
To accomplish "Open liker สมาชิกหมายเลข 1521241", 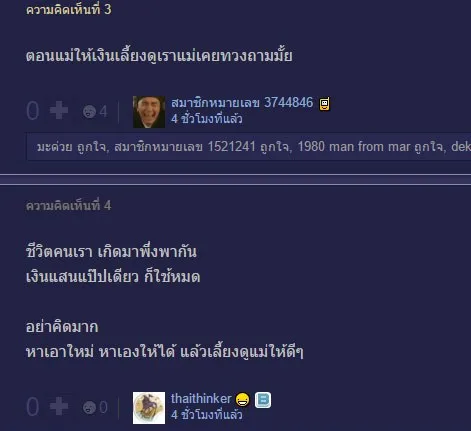I will (185, 147).
